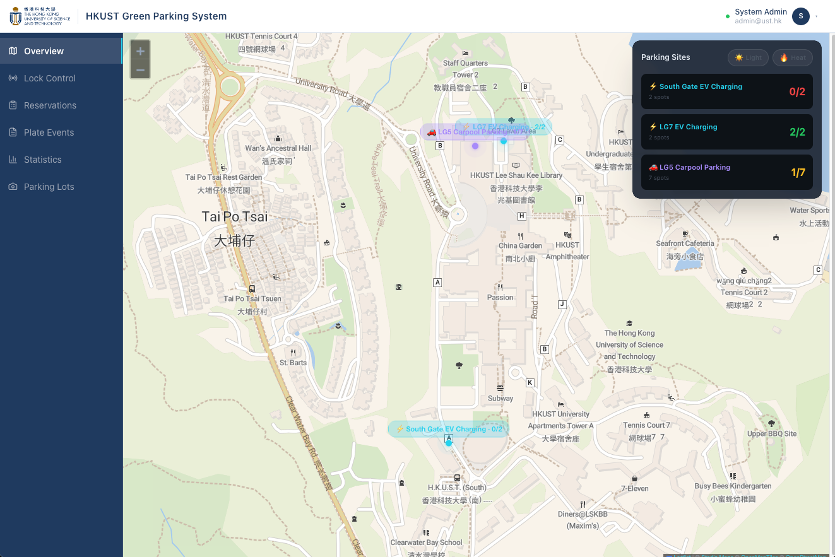
Task: Click the cyan LG7 map marker dot
Action: tap(503, 141)
